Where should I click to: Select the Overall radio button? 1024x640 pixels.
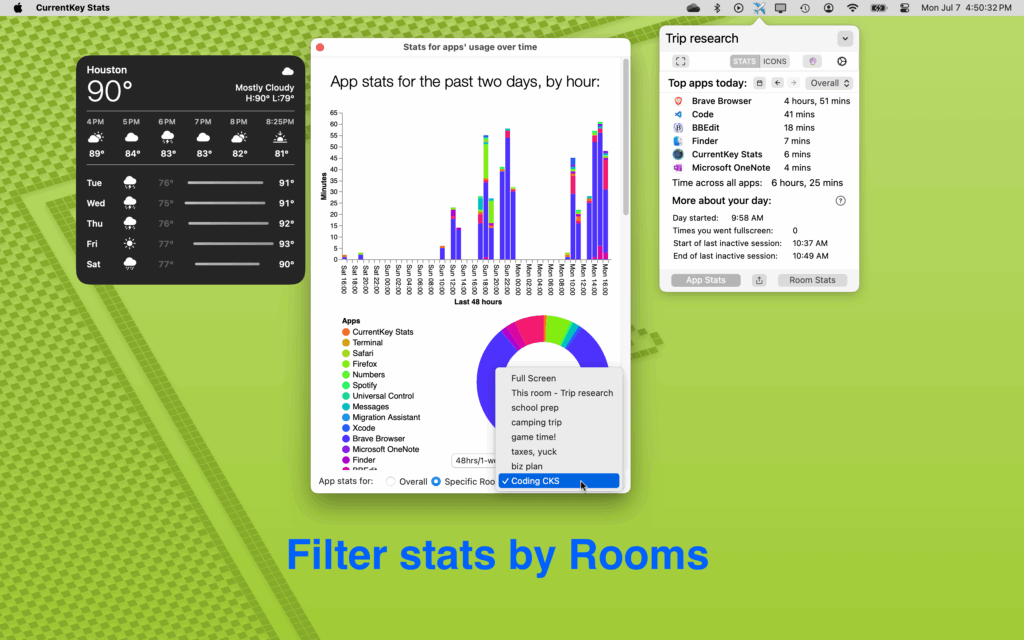point(391,482)
